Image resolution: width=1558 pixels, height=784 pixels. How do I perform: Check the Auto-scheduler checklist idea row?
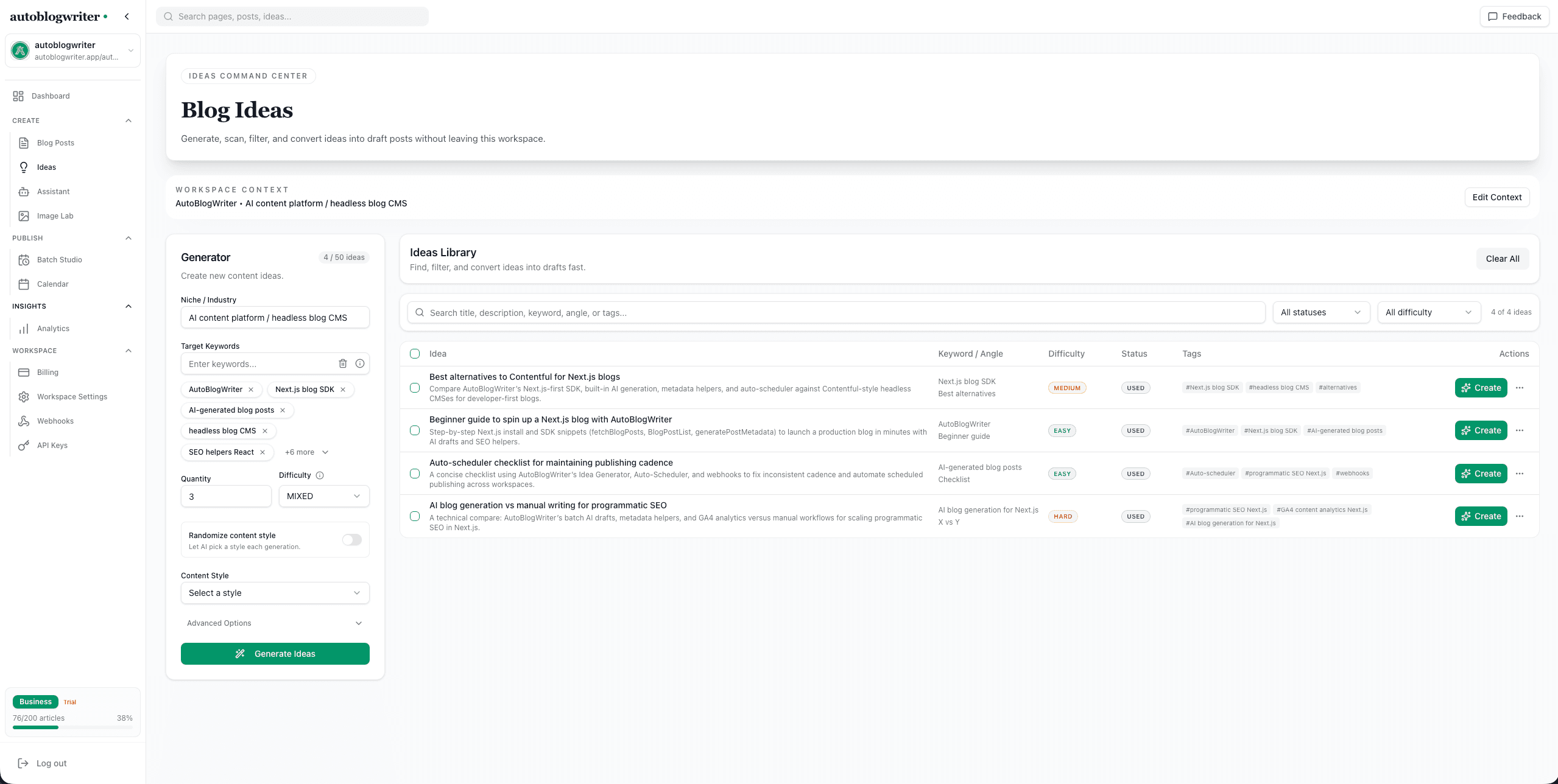415,474
